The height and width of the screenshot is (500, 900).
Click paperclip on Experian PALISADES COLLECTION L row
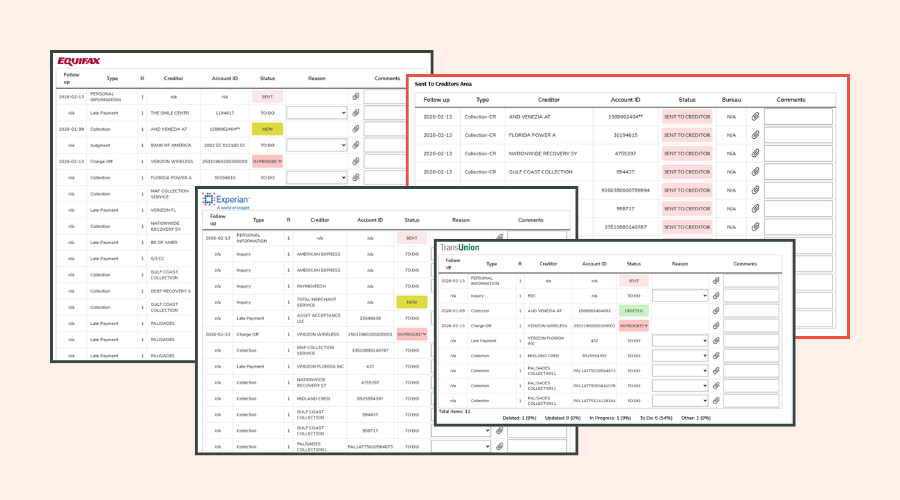tap(499, 447)
